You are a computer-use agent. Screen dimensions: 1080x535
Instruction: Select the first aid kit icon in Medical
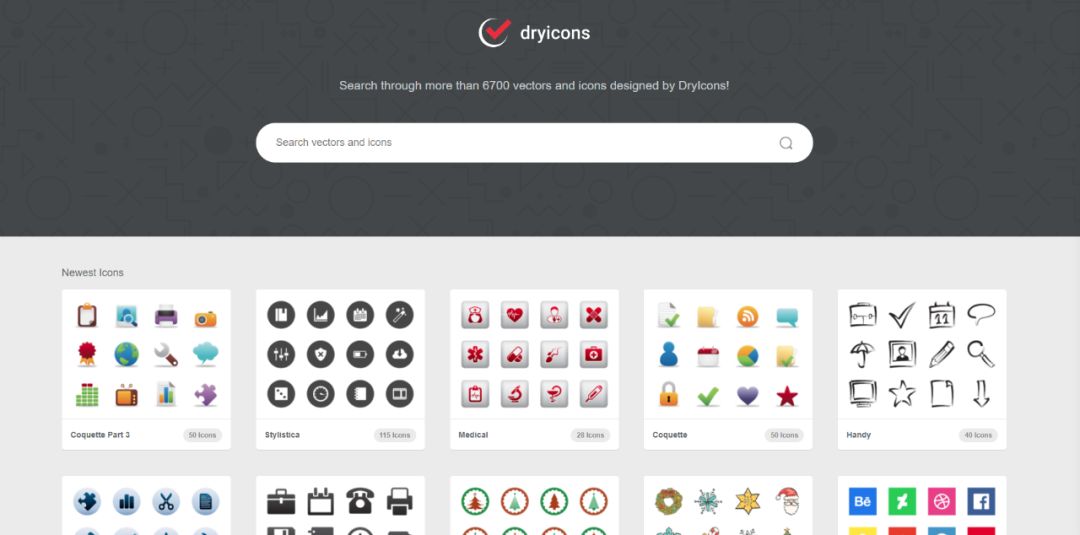[594, 354]
